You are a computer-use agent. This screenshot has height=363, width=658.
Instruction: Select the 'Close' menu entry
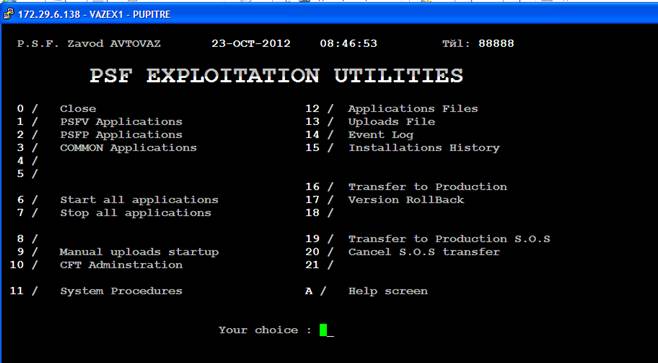[x=78, y=109]
